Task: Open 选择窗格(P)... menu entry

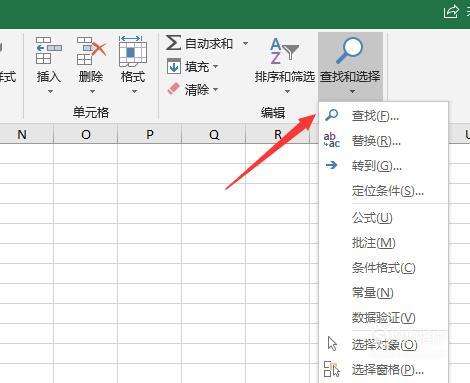Action: pos(384,369)
